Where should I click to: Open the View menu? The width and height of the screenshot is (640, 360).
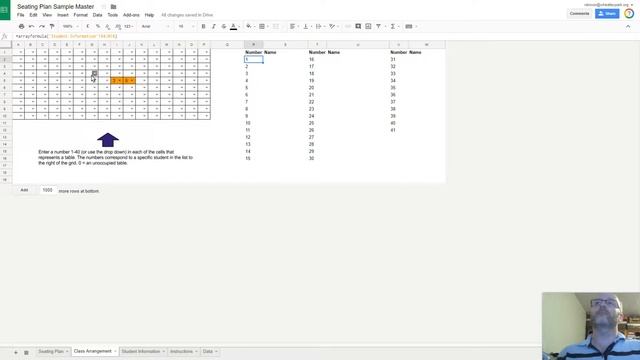pyautogui.click(x=47, y=15)
